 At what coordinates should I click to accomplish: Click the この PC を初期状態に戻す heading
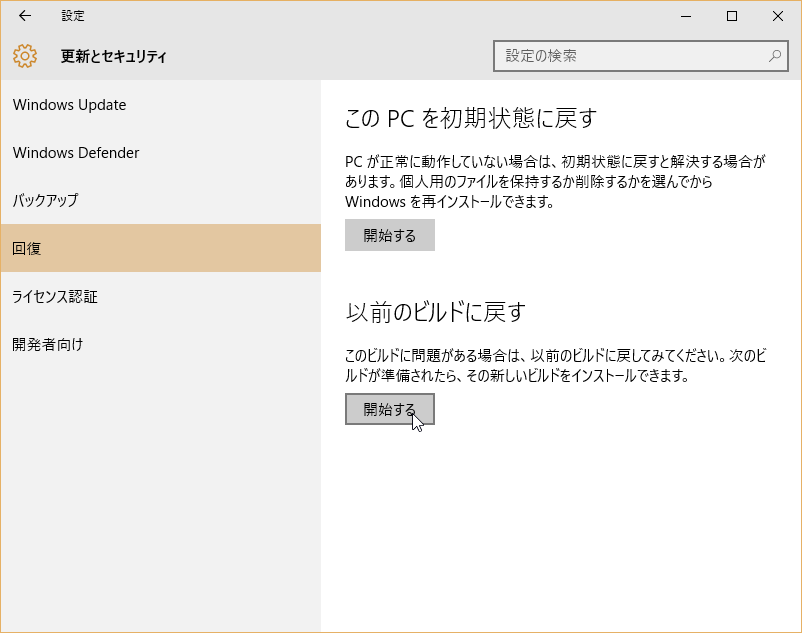pyautogui.click(x=471, y=119)
